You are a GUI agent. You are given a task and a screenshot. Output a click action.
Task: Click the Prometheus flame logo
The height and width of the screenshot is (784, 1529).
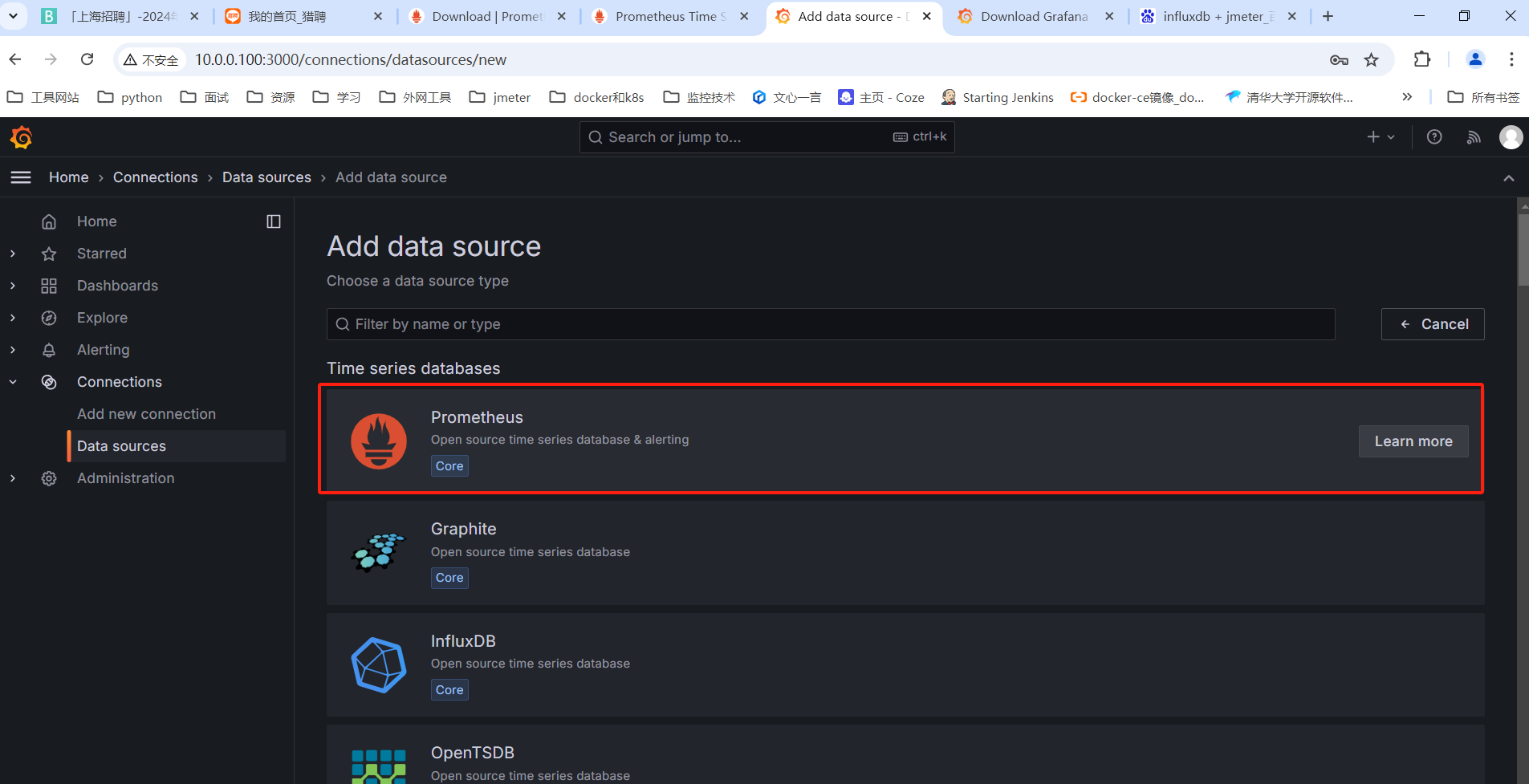[379, 441]
